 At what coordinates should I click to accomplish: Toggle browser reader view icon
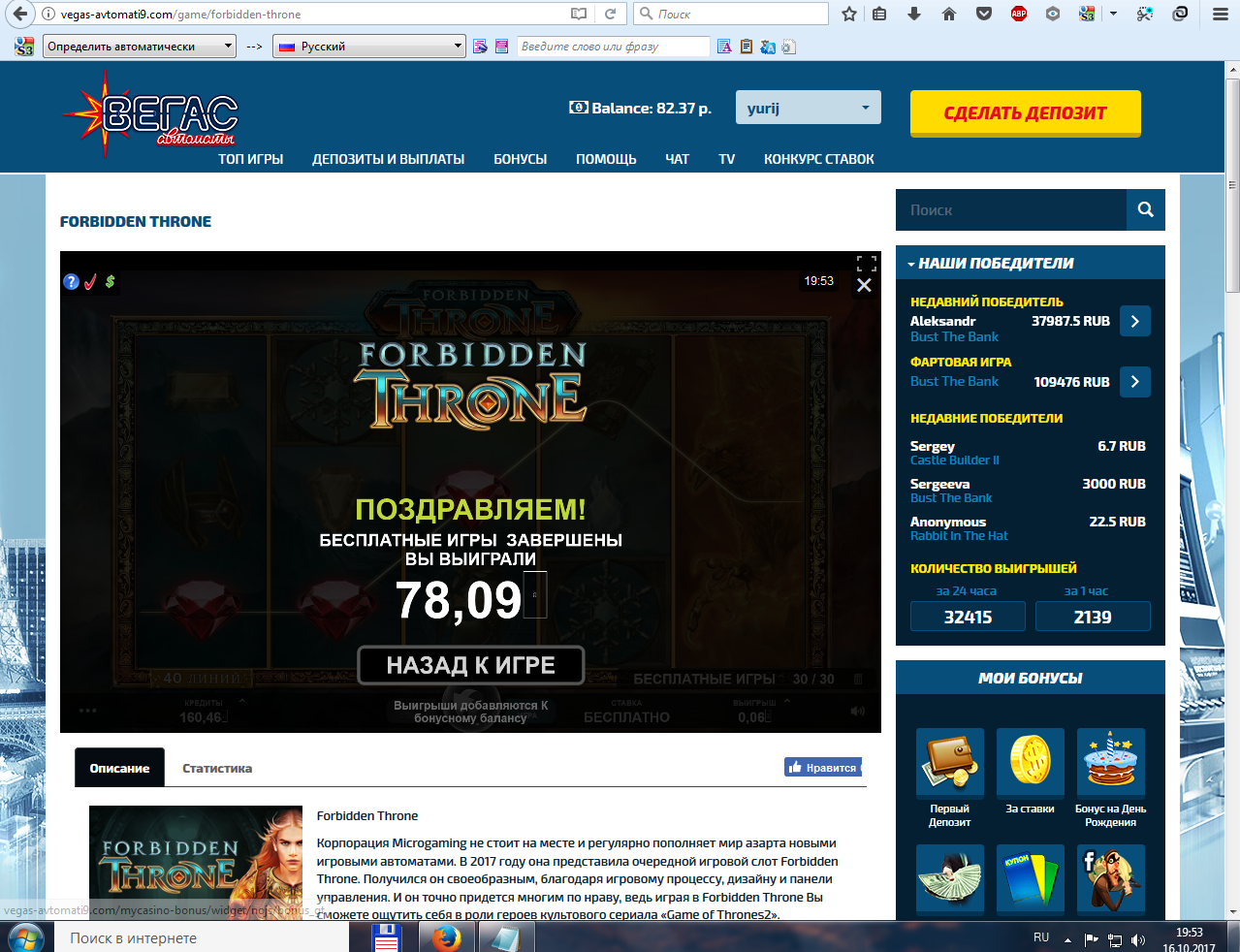[x=579, y=14]
